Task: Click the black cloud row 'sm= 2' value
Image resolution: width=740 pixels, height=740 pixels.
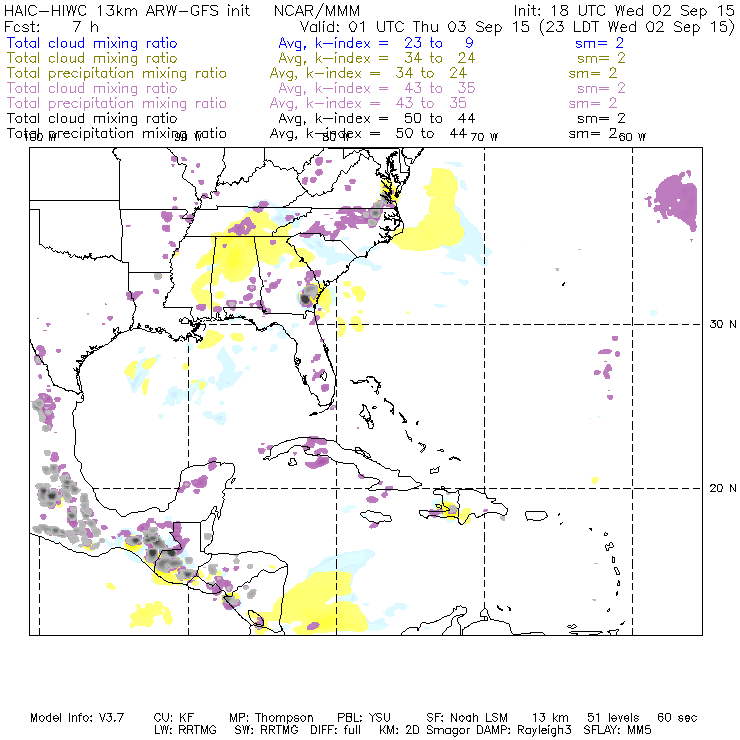Action: coord(601,118)
